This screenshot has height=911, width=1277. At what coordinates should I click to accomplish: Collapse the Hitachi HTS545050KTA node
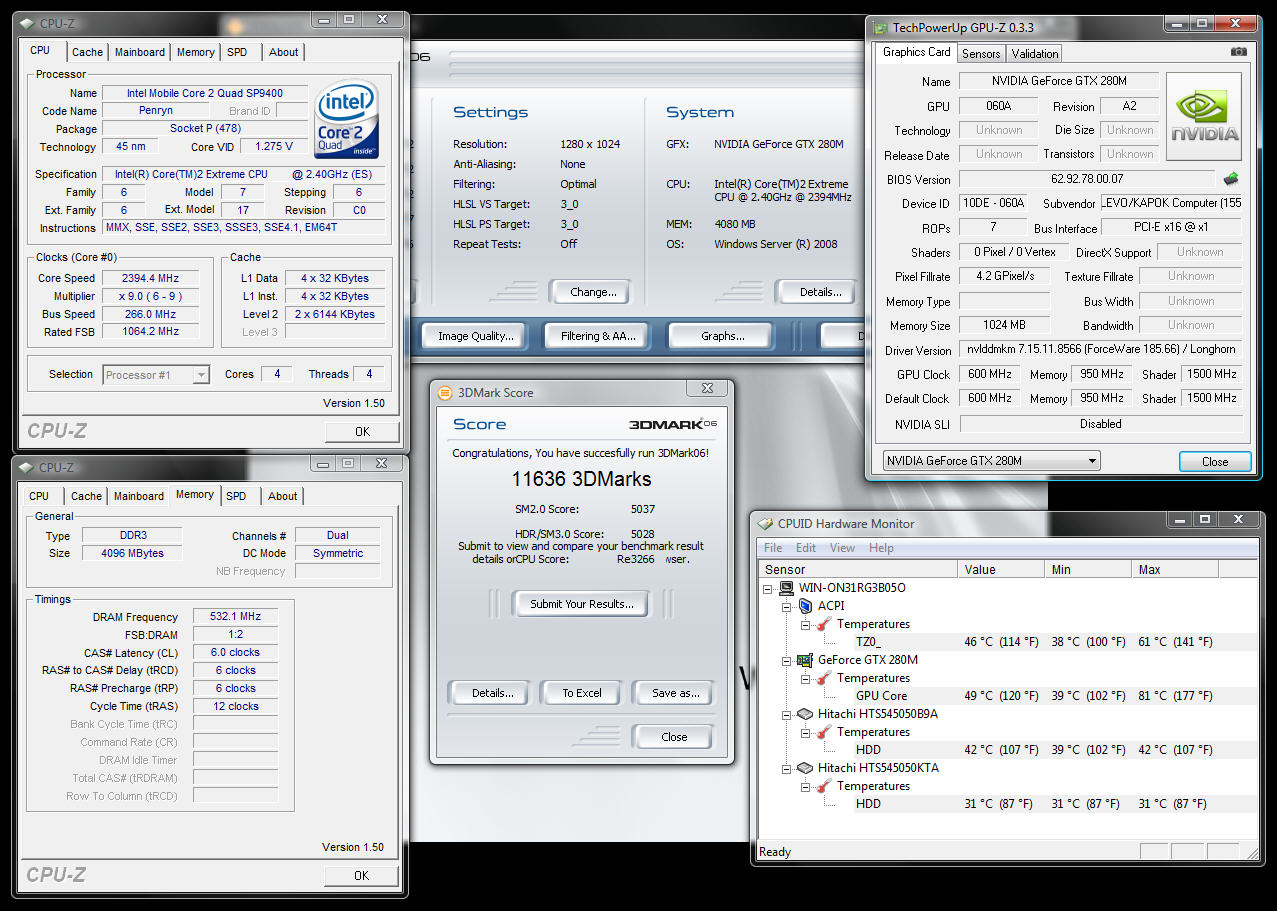pos(787,768)
